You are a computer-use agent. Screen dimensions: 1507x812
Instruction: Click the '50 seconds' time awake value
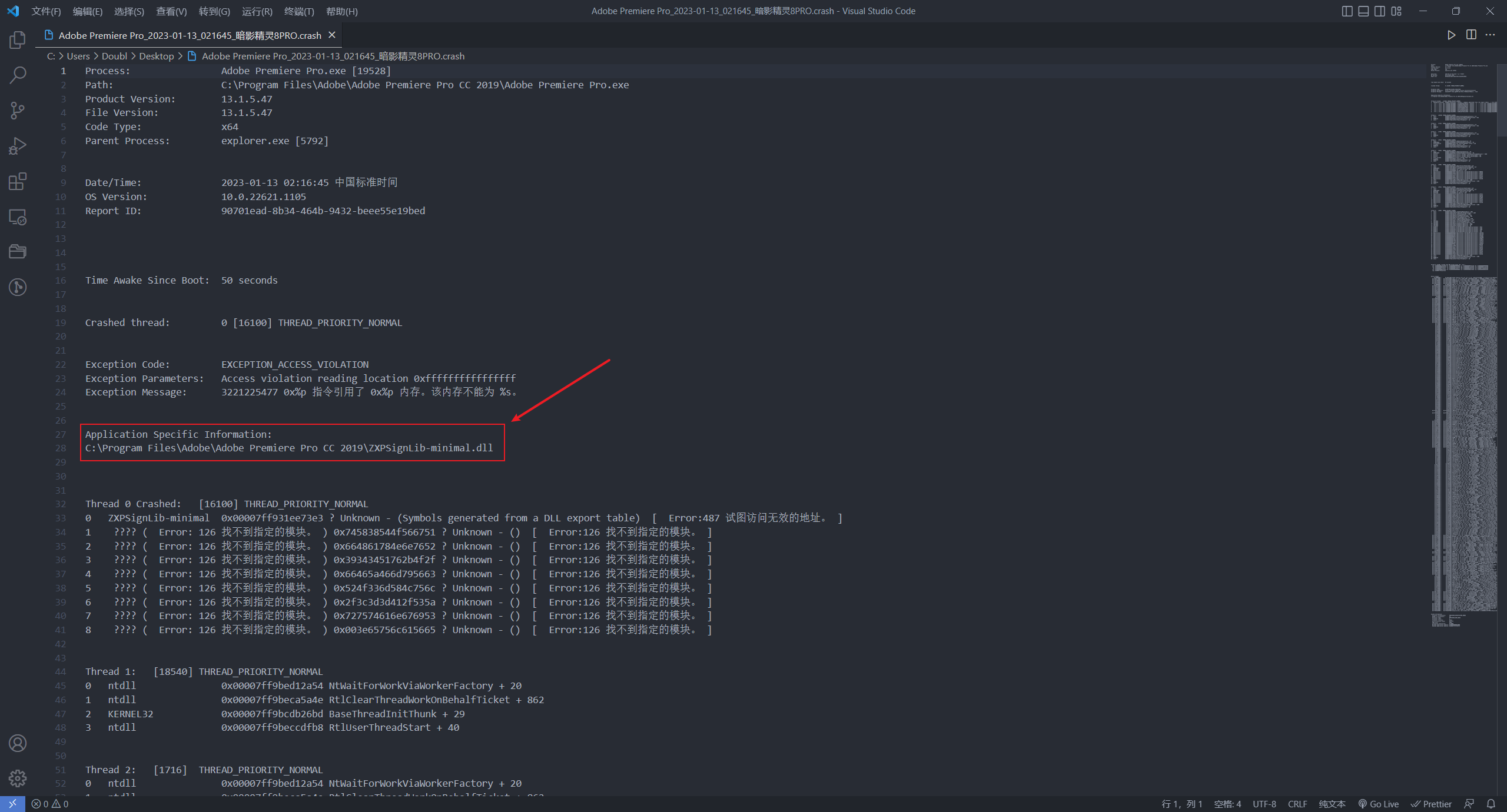tap(250, 280)
